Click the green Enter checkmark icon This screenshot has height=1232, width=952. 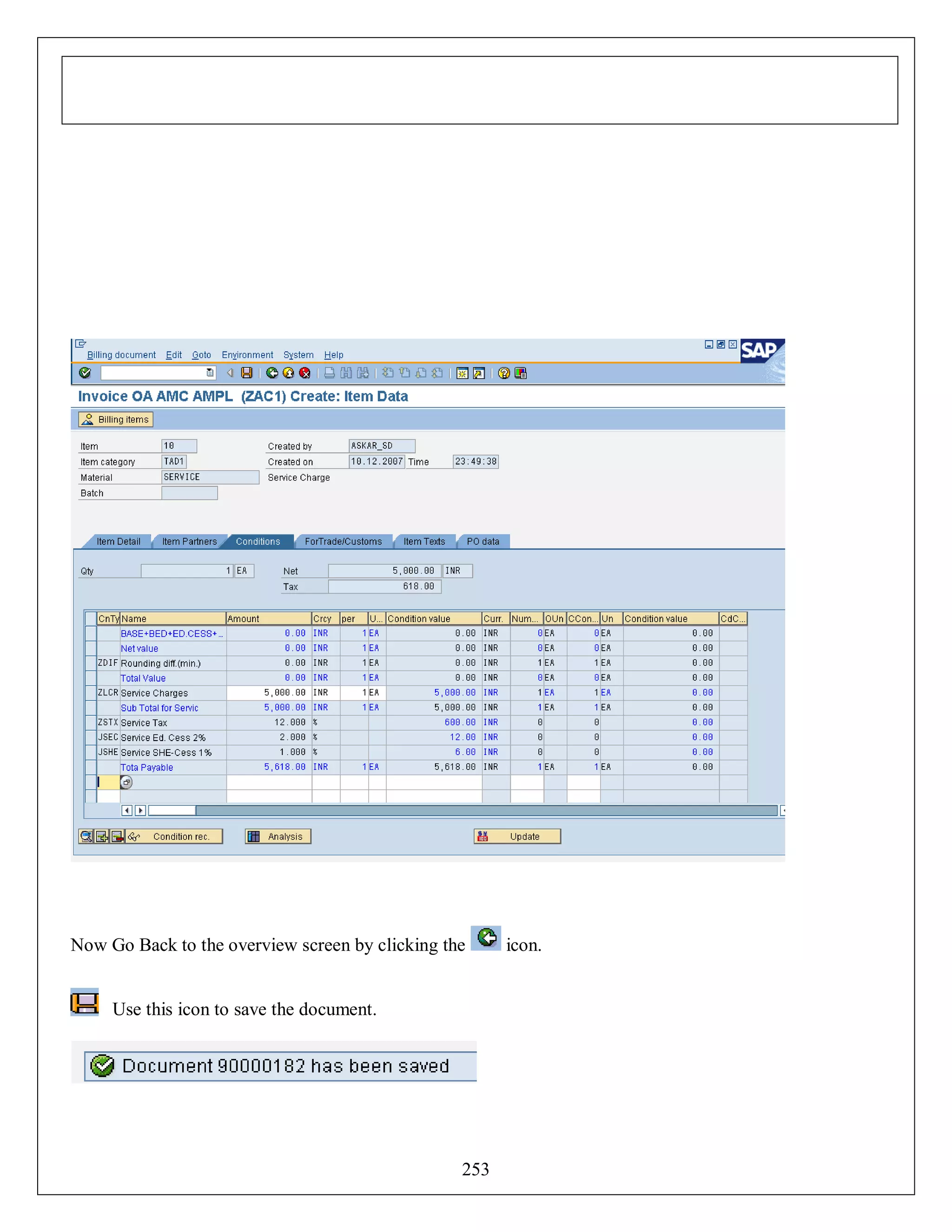85,372
